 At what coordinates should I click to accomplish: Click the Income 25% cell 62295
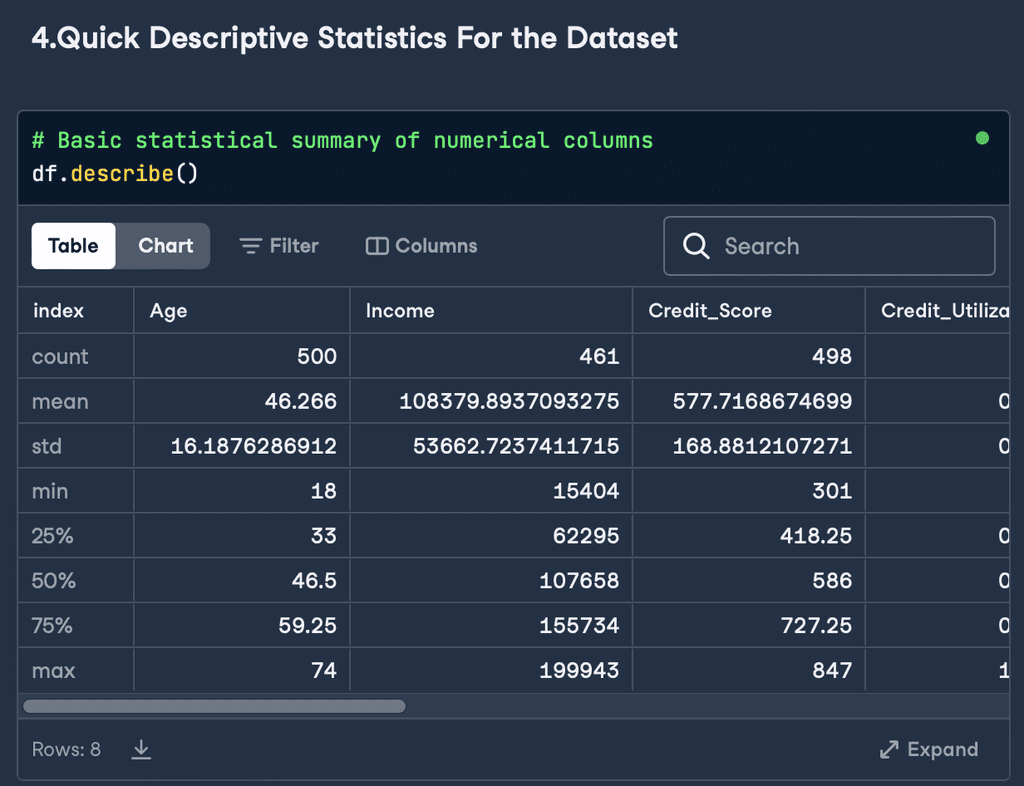coord(491,536)
